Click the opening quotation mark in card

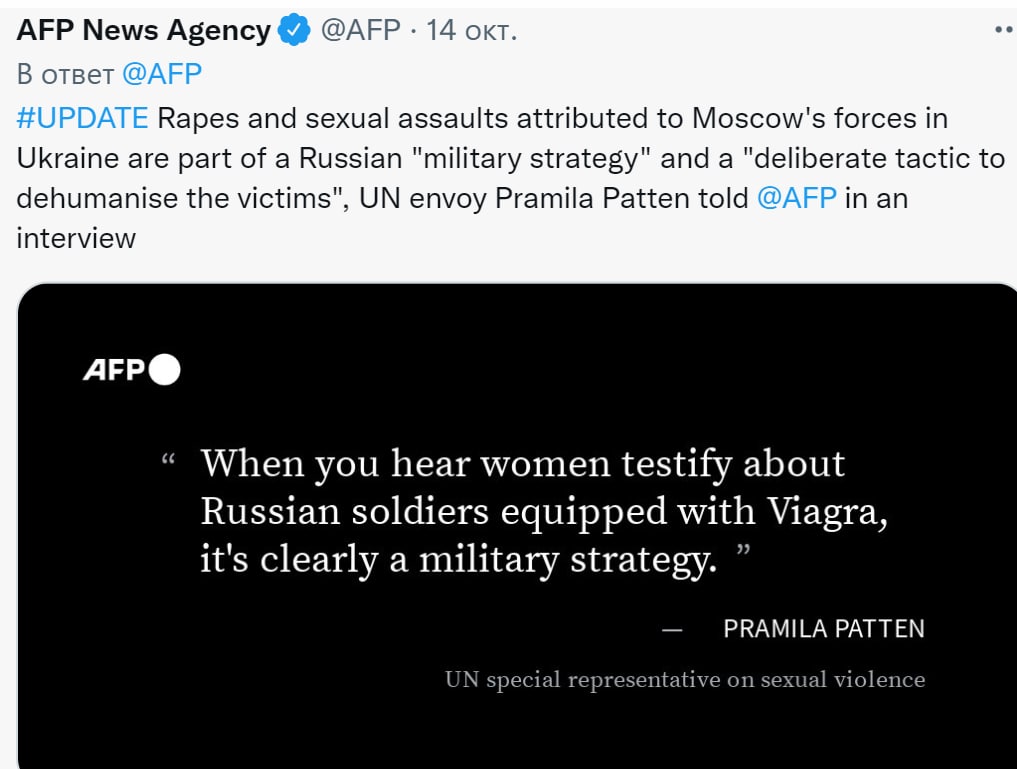pyautogui.click(x=168, y=462)
